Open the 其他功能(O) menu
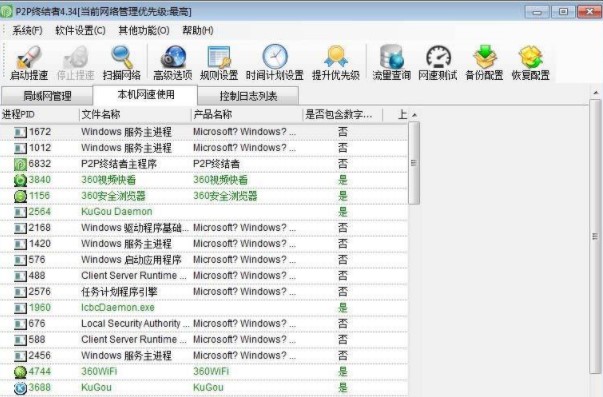Viewport: 603px width, 397px height. point(144,30)
